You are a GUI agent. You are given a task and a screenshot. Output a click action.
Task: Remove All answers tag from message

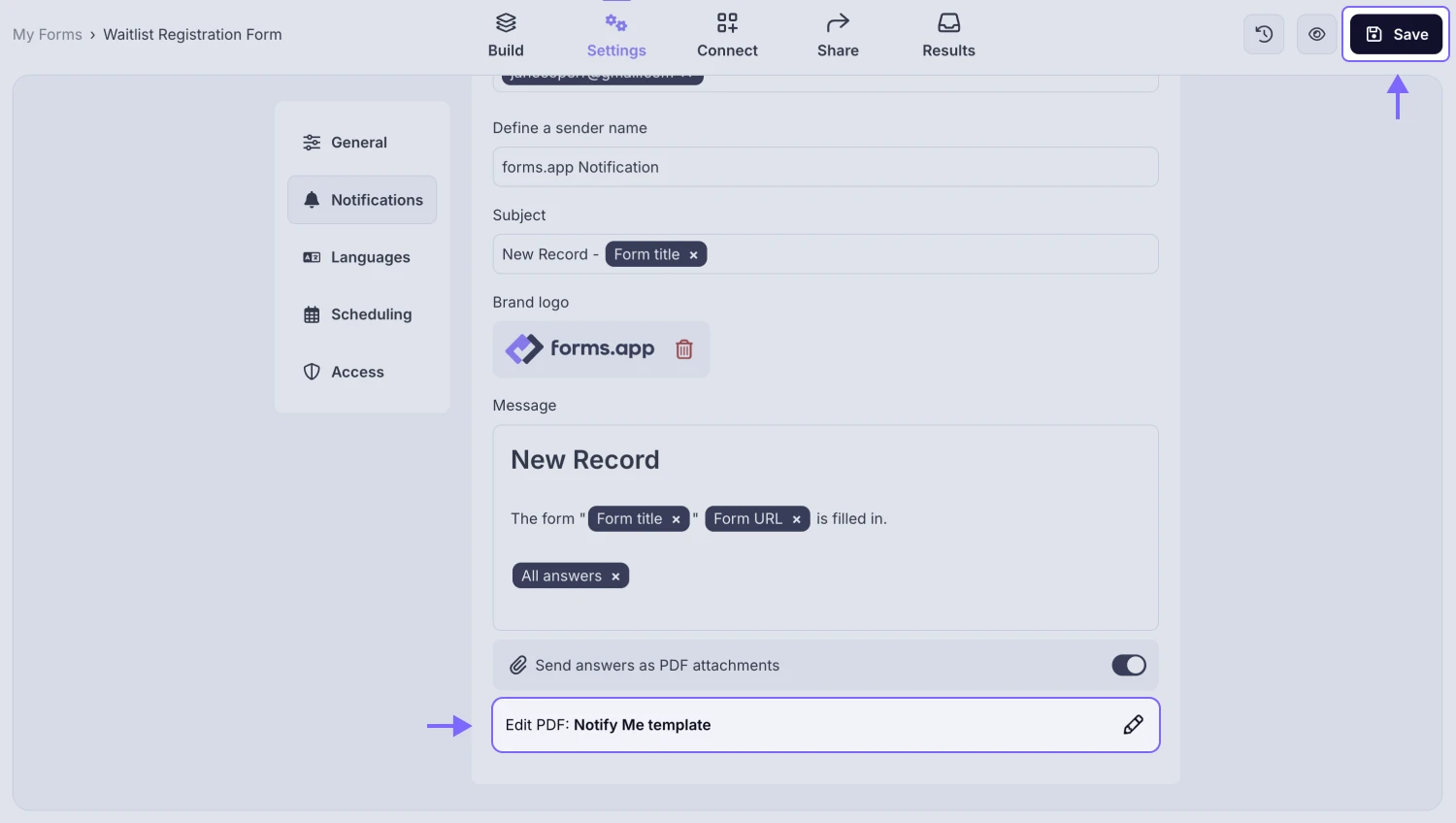(615, 576)
